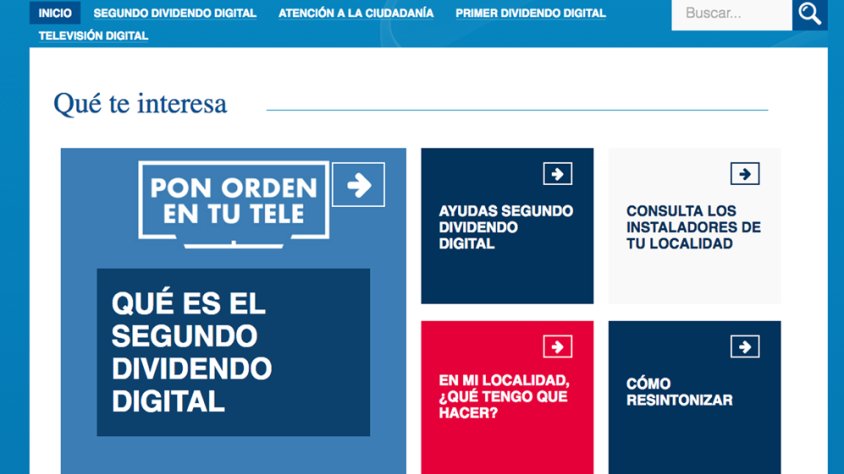
Task: Click arrow icon on Cómo Resintonizar tile
Action: (745, 347)
